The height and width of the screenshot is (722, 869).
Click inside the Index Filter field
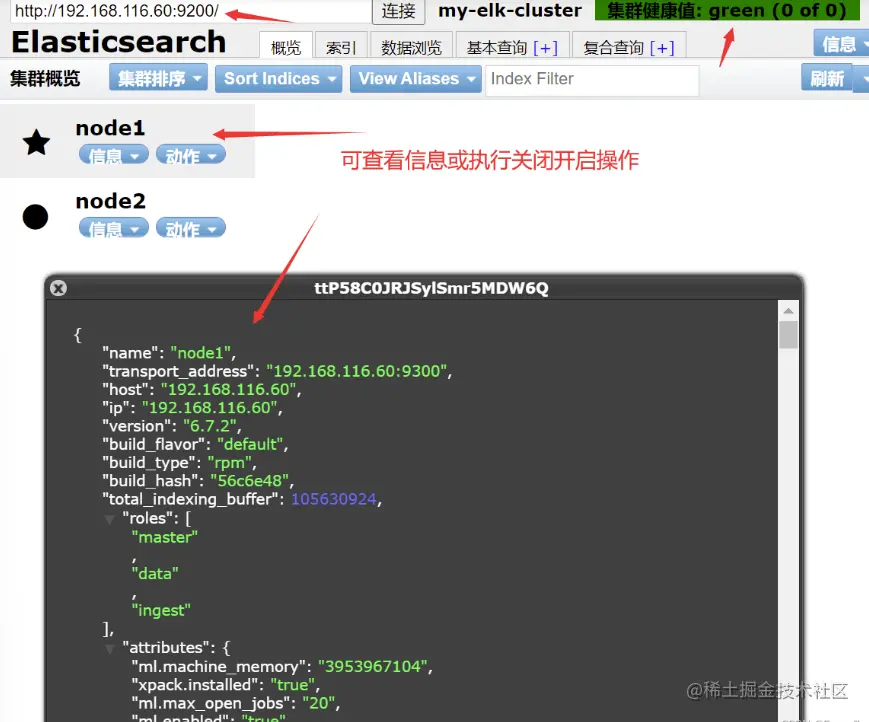pyautogui.click(x=592, y=78)
